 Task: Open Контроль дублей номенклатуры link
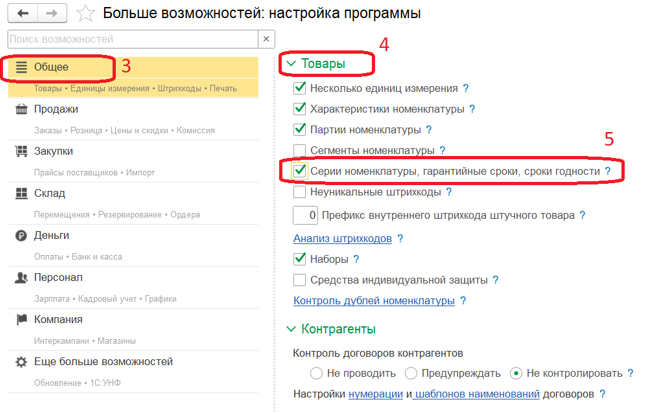pos(373,301)
